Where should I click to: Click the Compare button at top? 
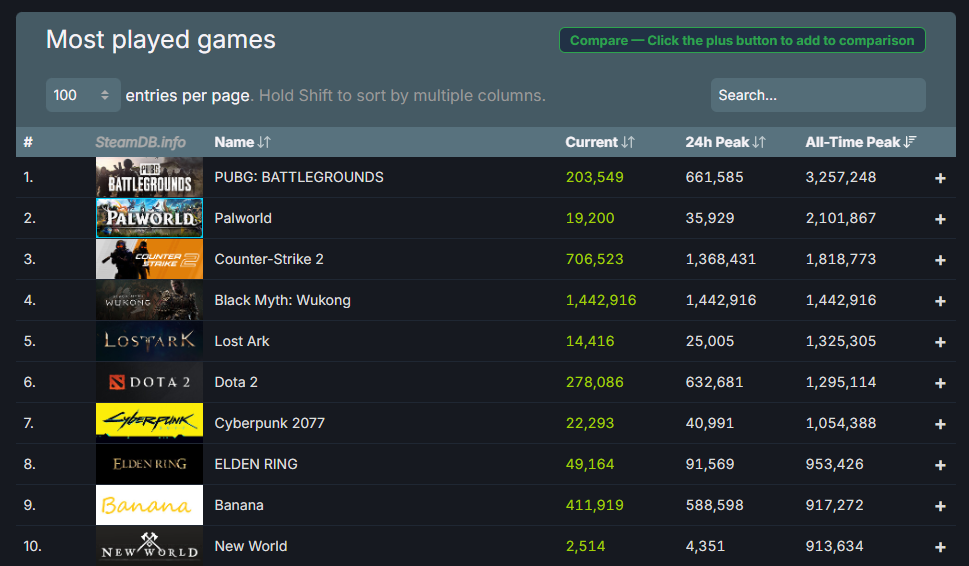pos(742,41)
